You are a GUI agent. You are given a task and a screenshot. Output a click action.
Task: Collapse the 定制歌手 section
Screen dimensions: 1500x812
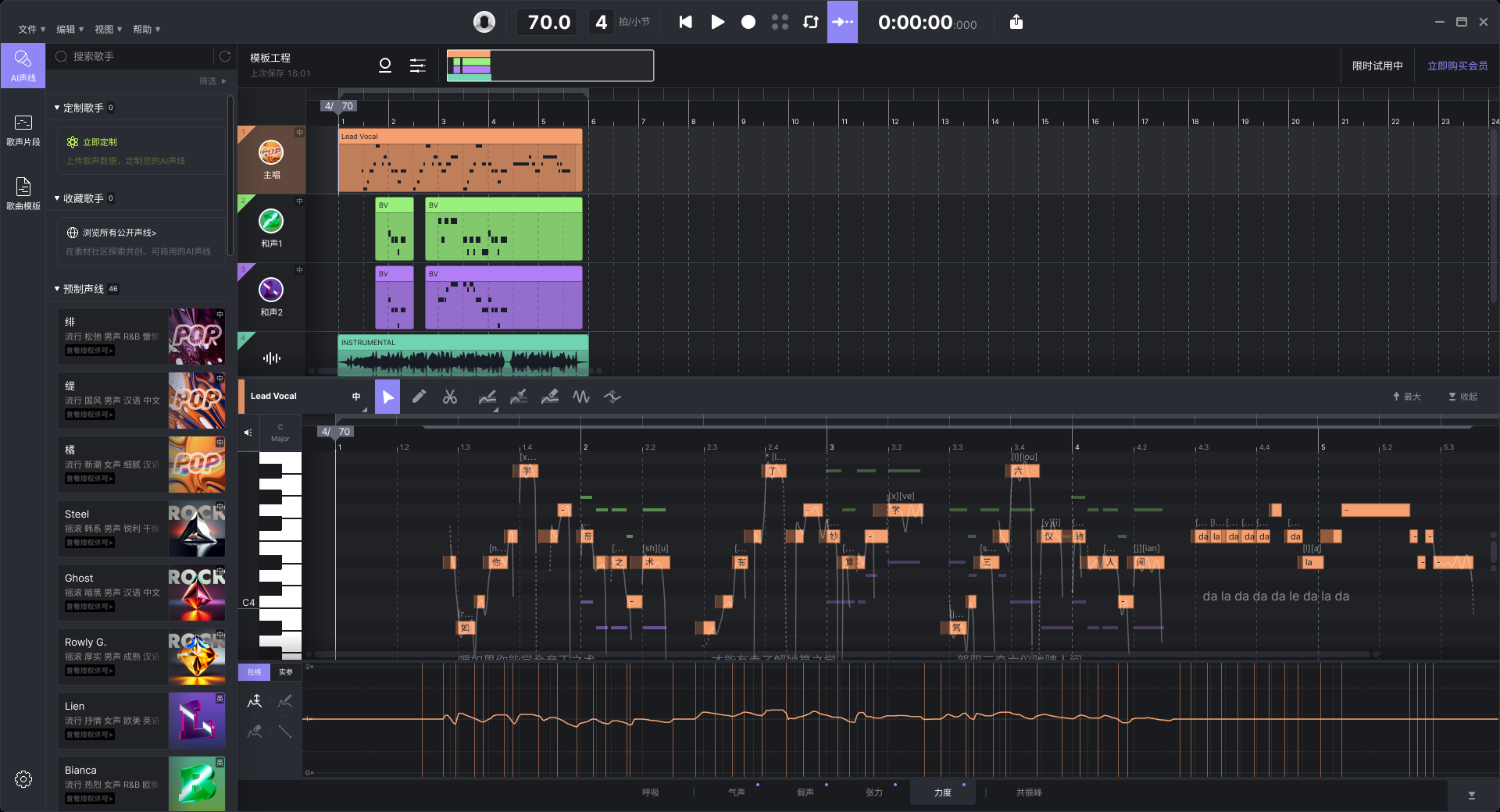pos(56,108)
